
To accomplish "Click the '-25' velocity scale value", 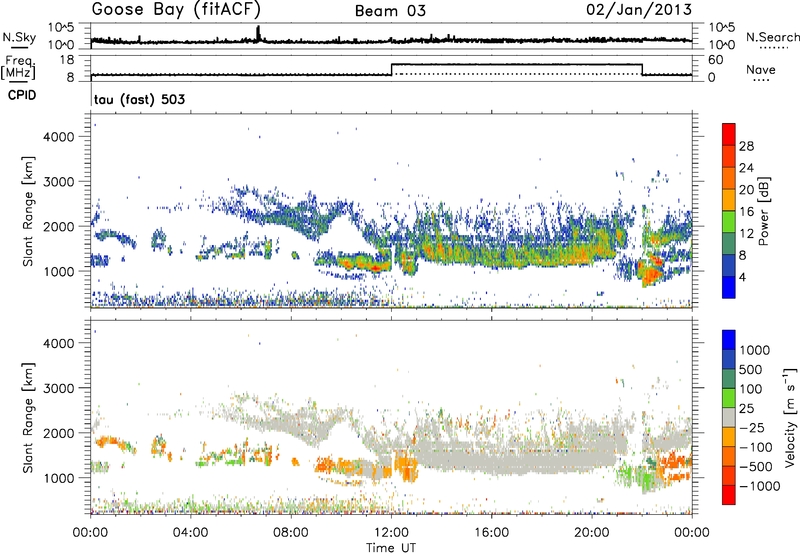I will [x=754, y=427].
